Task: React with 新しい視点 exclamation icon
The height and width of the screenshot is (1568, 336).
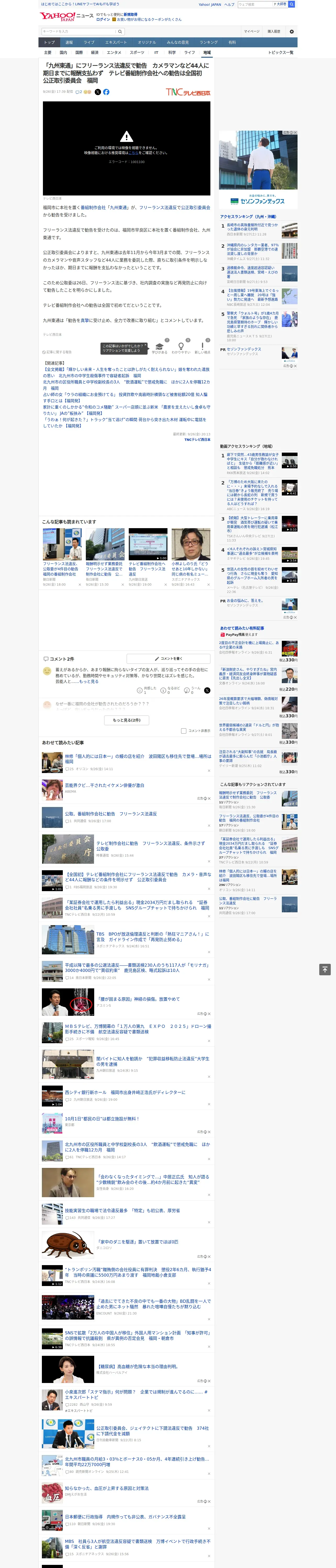Action: click(x=203, y=346)
